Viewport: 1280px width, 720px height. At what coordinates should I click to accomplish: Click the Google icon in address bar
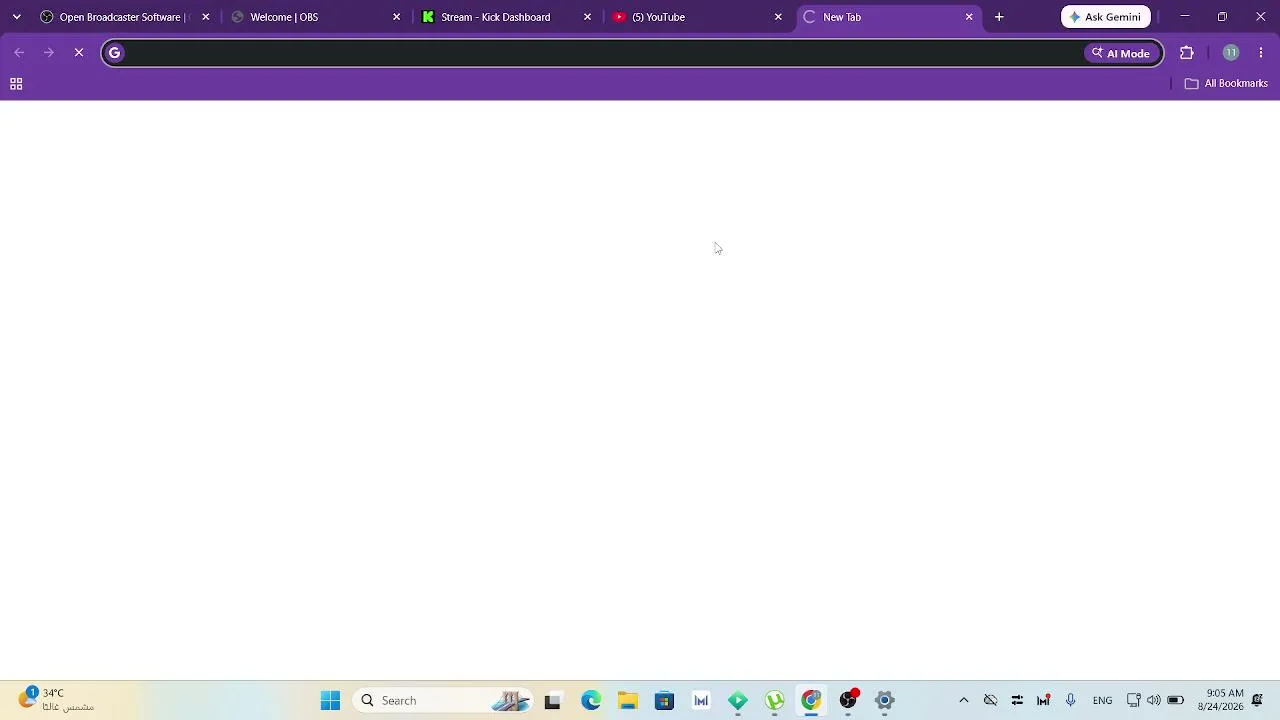tap(115, 53)
